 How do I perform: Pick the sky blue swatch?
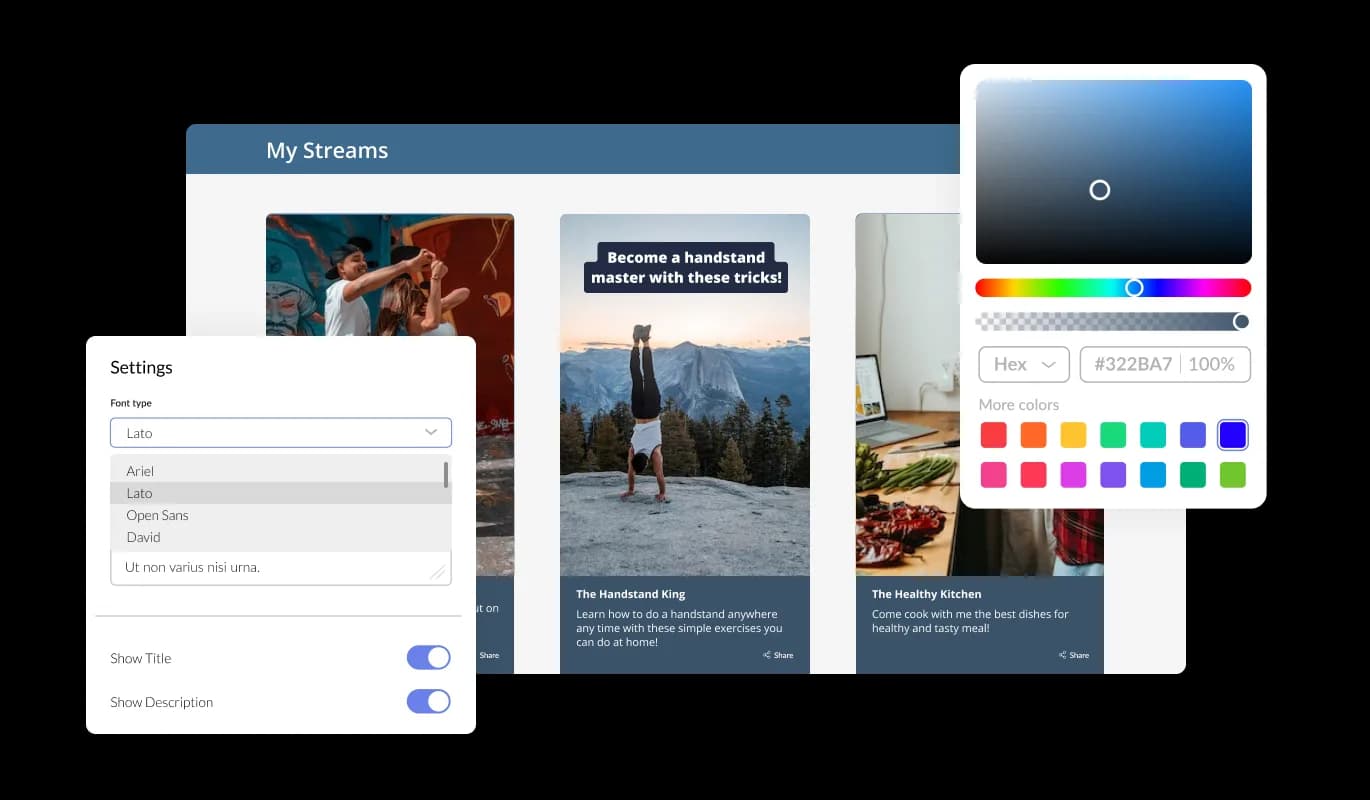point(1153,475)
